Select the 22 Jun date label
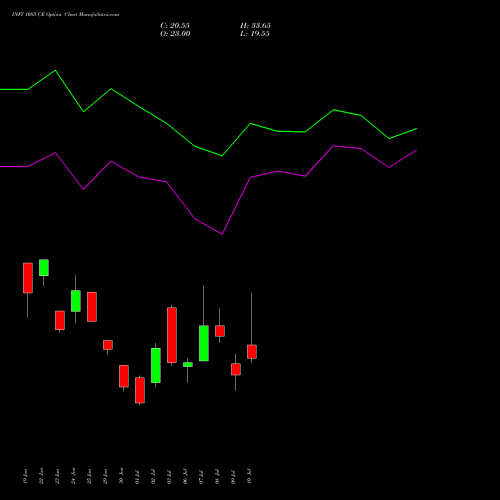Image resolution: width=500 pixels, height=500 pixels. (x=42, y=476)
